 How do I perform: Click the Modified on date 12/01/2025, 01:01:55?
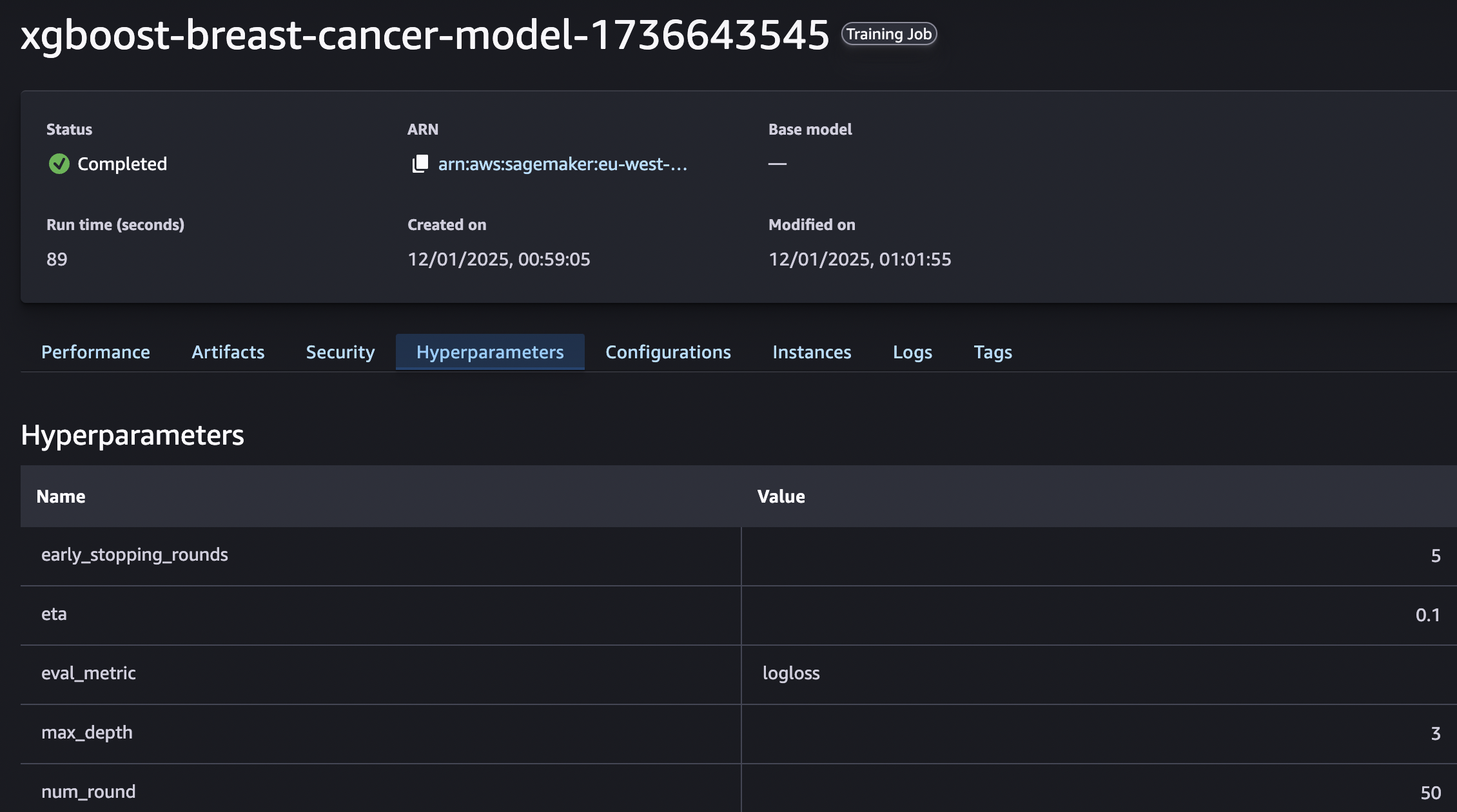click(x=860, y=259)
